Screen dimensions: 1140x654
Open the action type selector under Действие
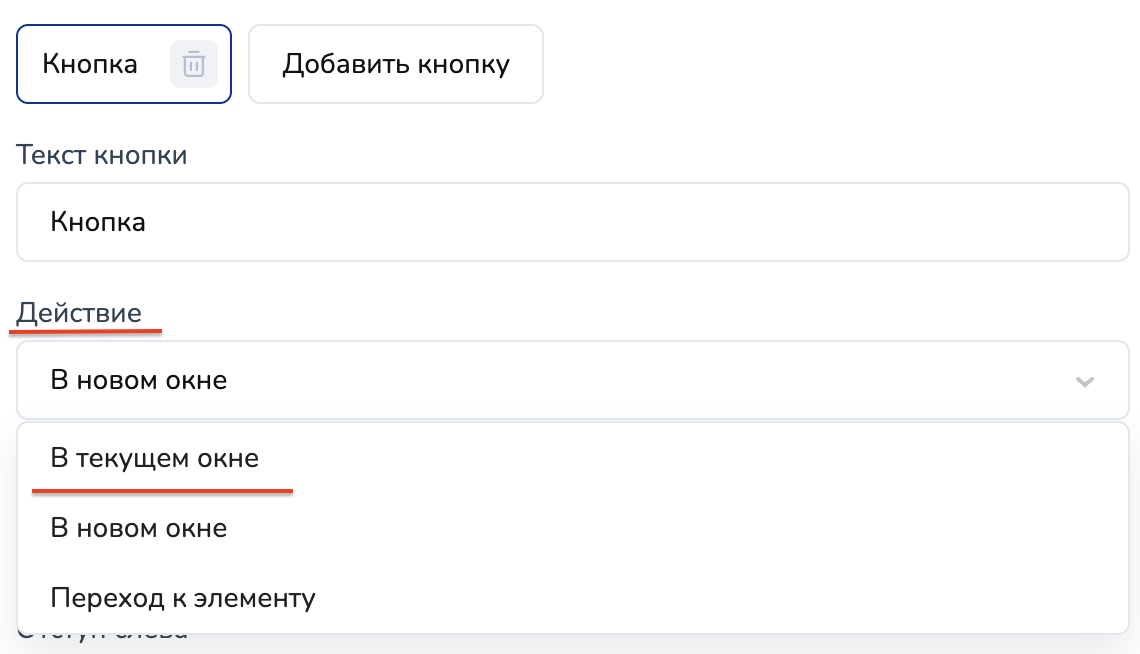pyautogui.click(x=572, y=380)
